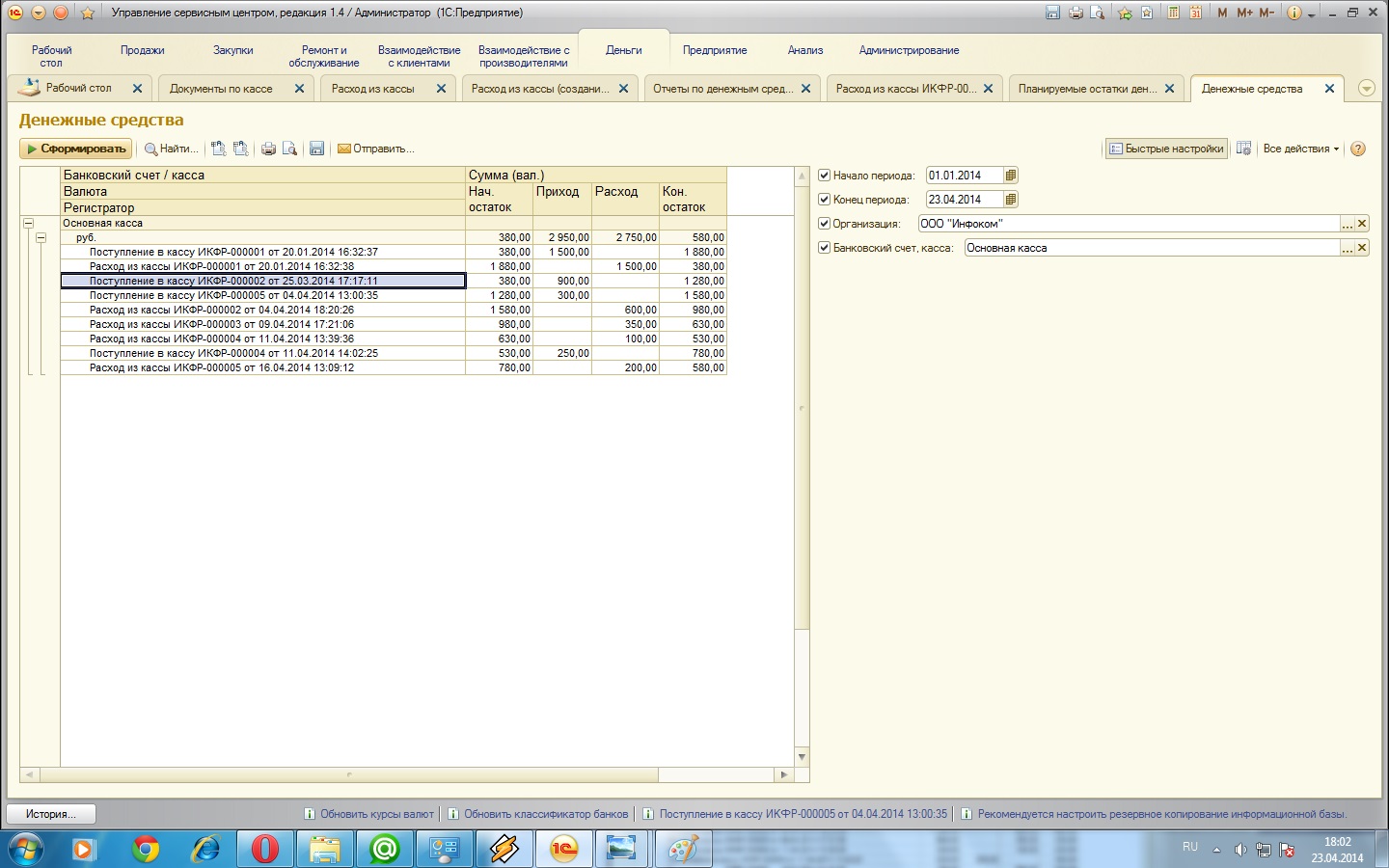Click the help question mark icon
1389x868 pixels.
pyautogui.click(x=1358, y=149)
